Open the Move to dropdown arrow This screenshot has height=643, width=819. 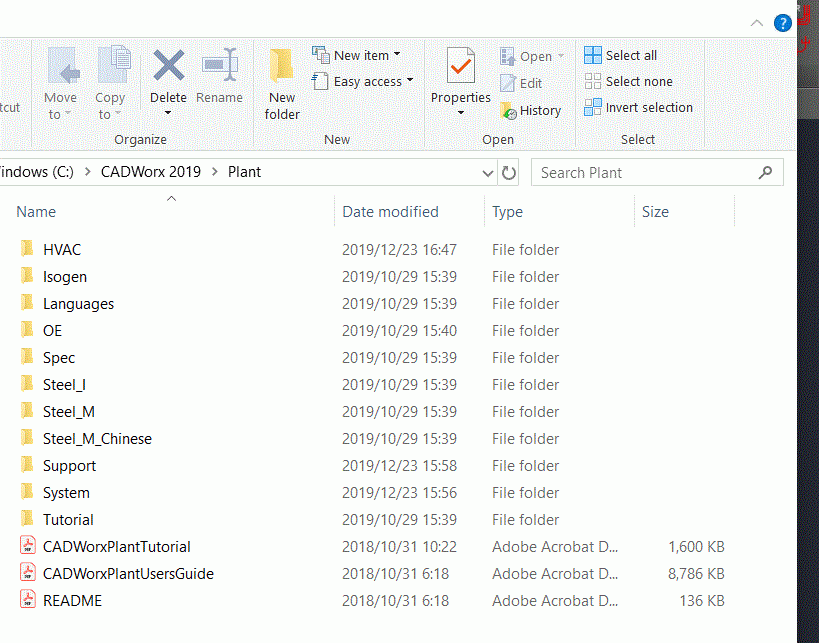(68, 113)
